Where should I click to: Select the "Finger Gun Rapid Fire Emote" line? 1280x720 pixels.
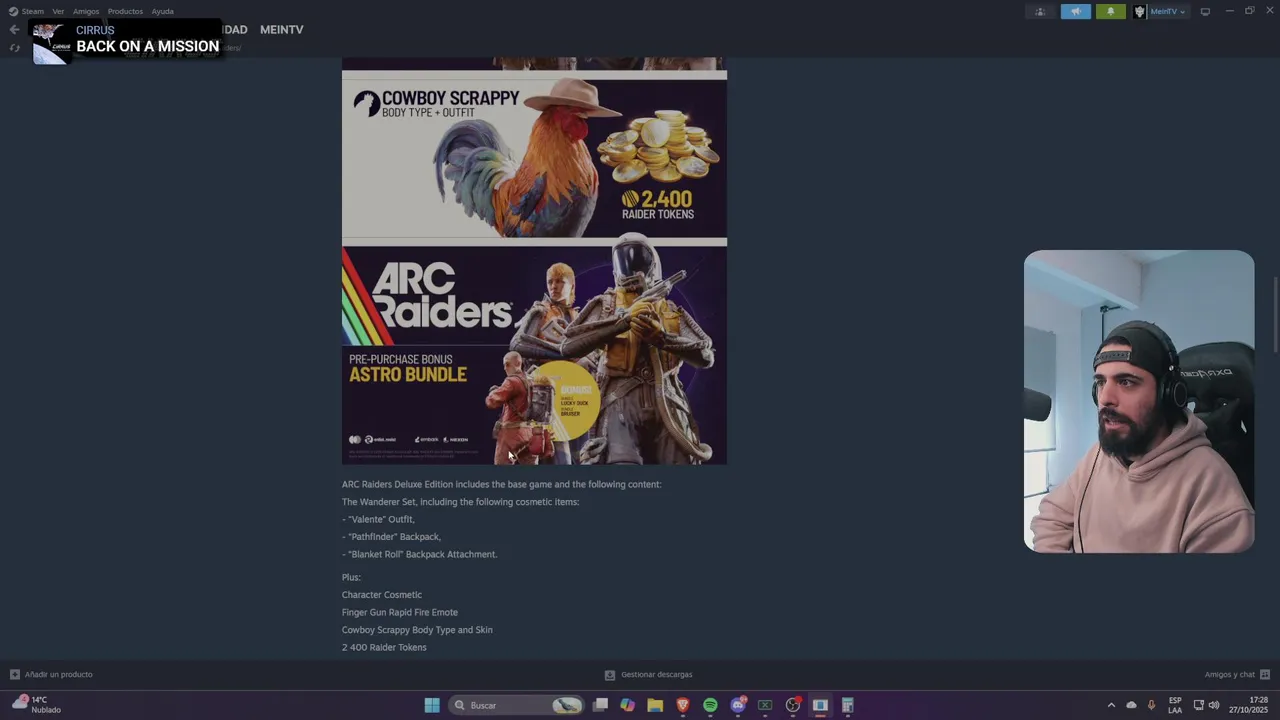[400, 613]
